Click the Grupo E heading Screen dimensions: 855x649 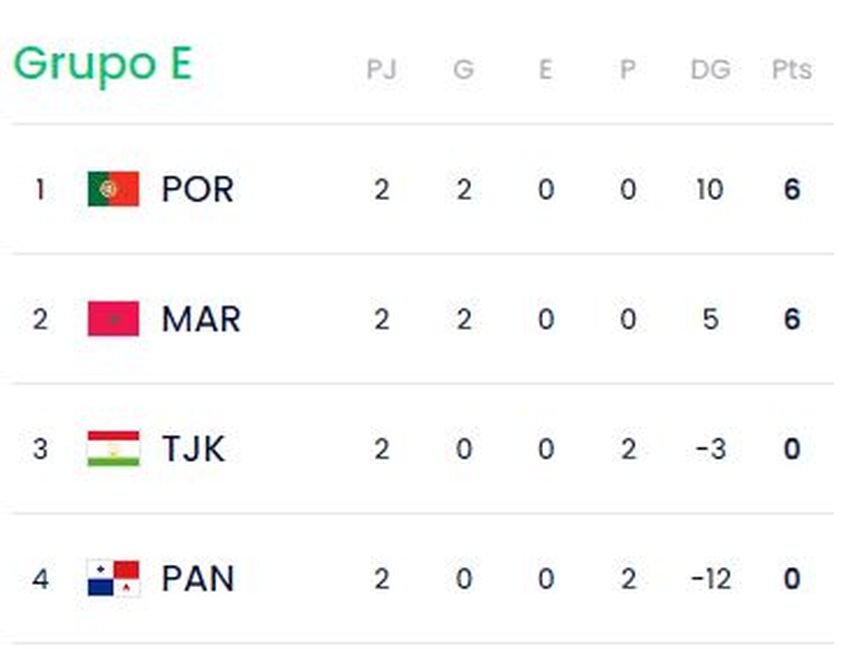[x=102, y=64]
